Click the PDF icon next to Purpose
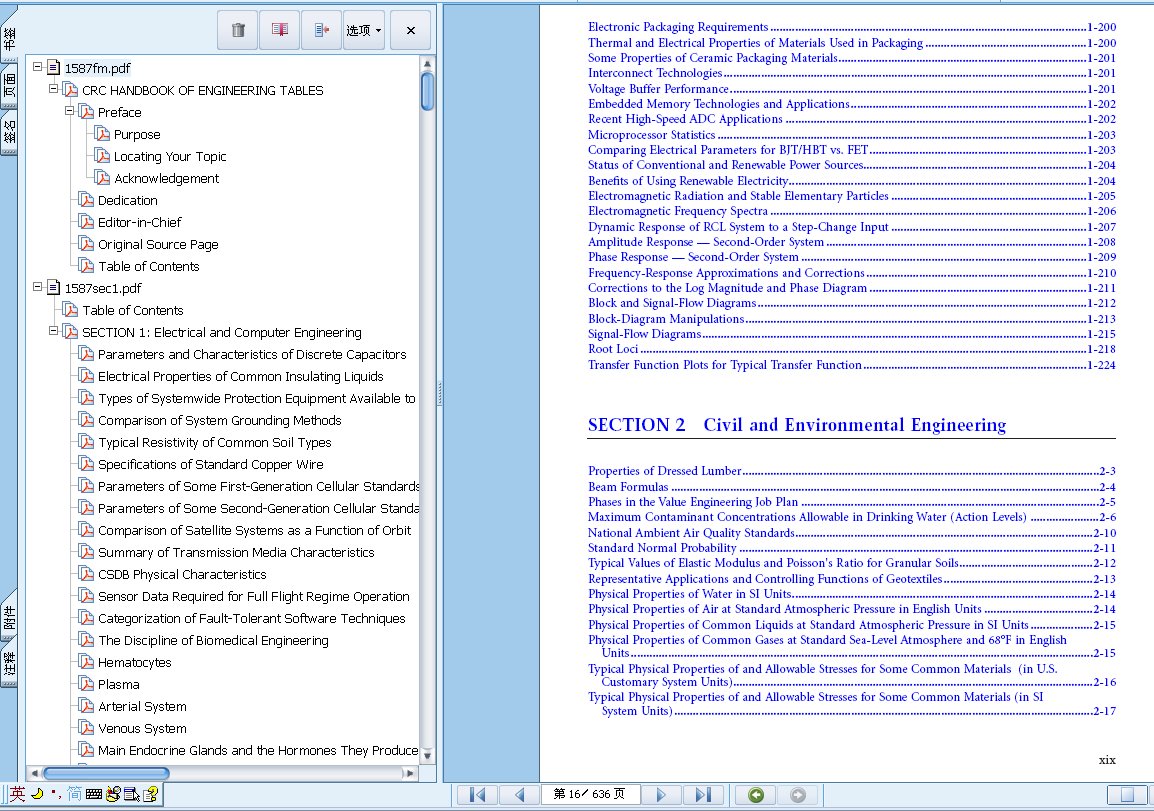The height and width of the screenshot is (811, 1154). pyautogui.click(x=102, y=134)
